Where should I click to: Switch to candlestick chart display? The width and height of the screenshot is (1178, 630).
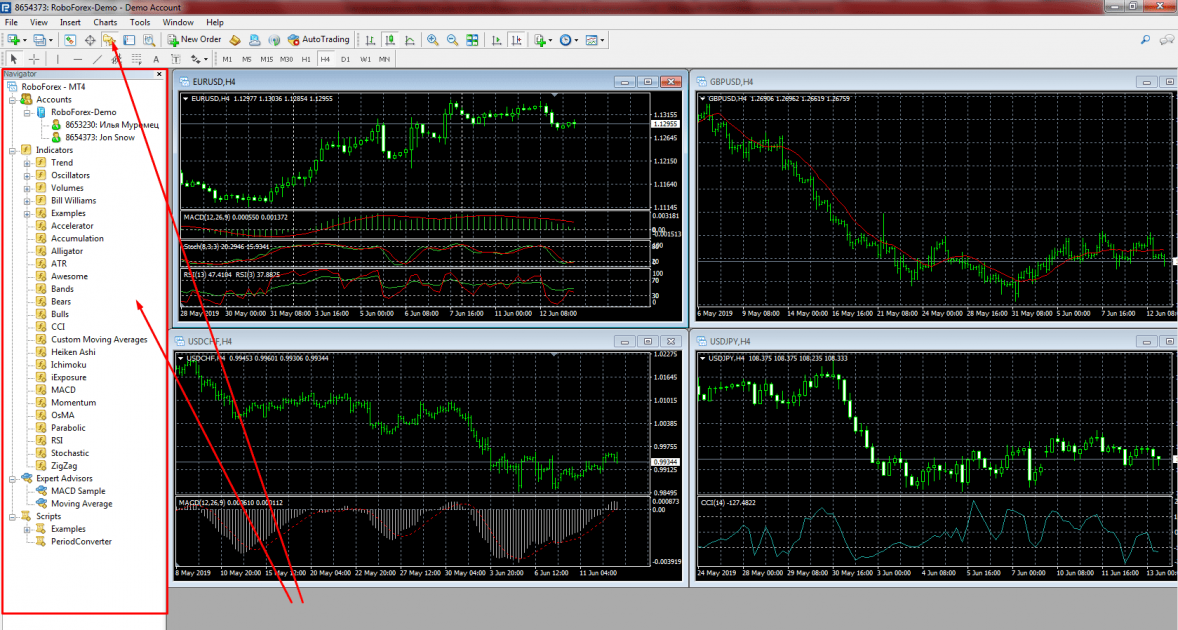390,40
